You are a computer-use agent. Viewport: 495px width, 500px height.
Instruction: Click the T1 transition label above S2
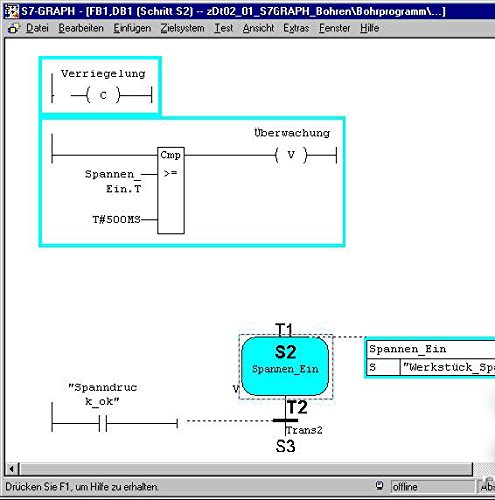[285, 330]
